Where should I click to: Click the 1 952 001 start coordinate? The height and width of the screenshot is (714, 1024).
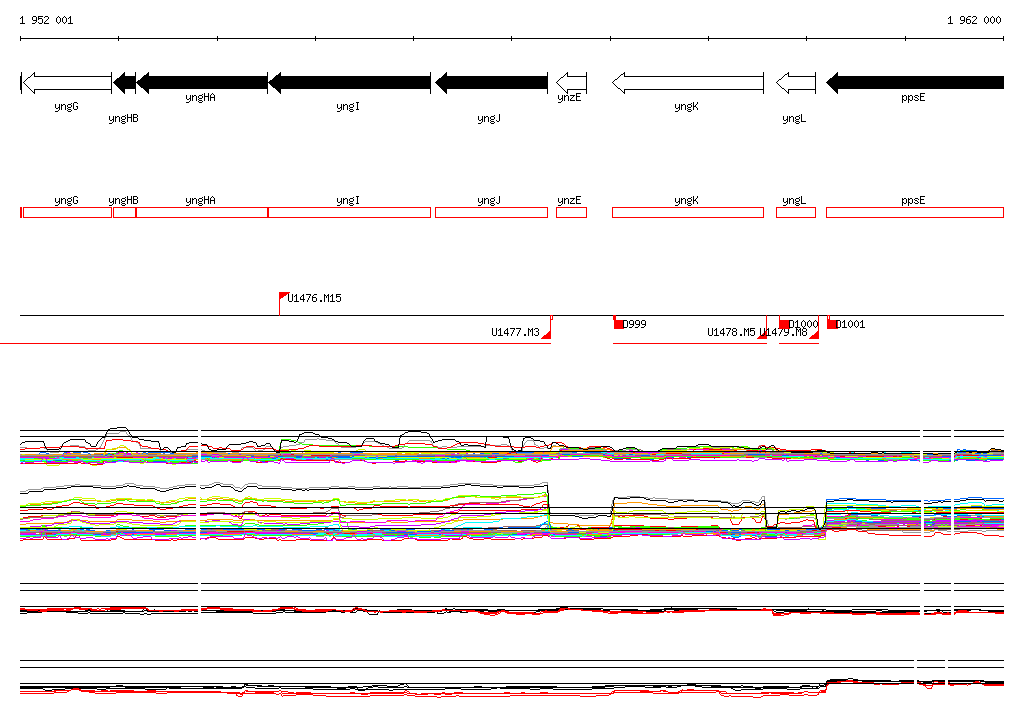(46, 20)
